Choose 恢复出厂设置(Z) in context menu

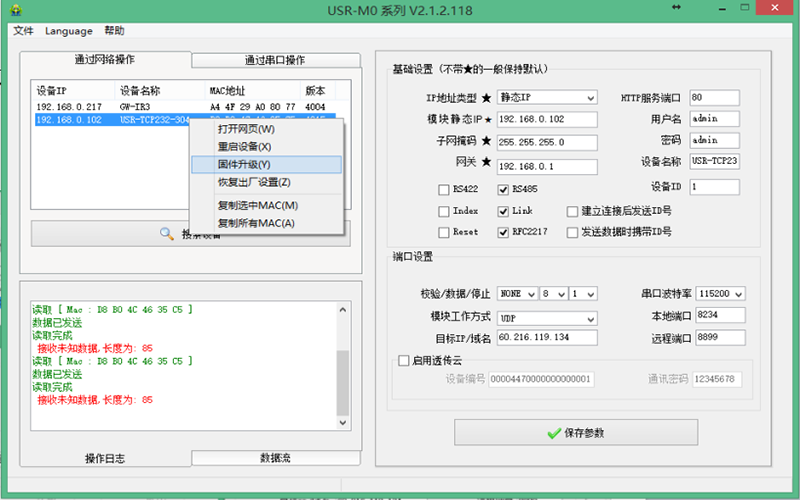point(254,183)
